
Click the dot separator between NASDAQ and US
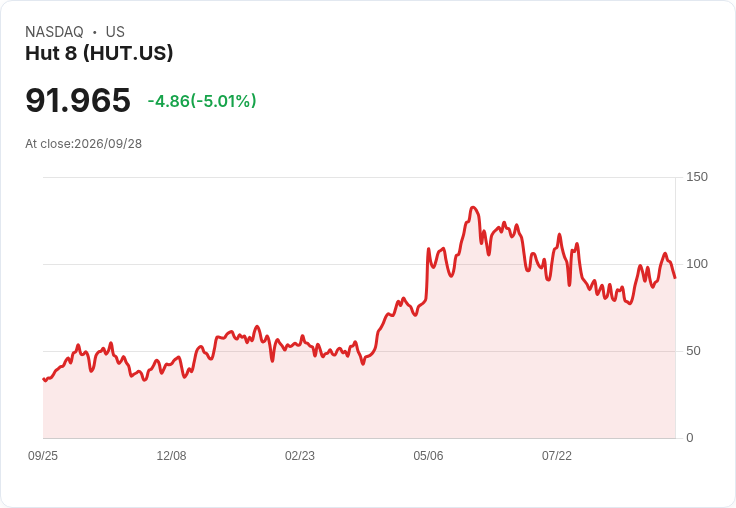[x=95, y=32]
